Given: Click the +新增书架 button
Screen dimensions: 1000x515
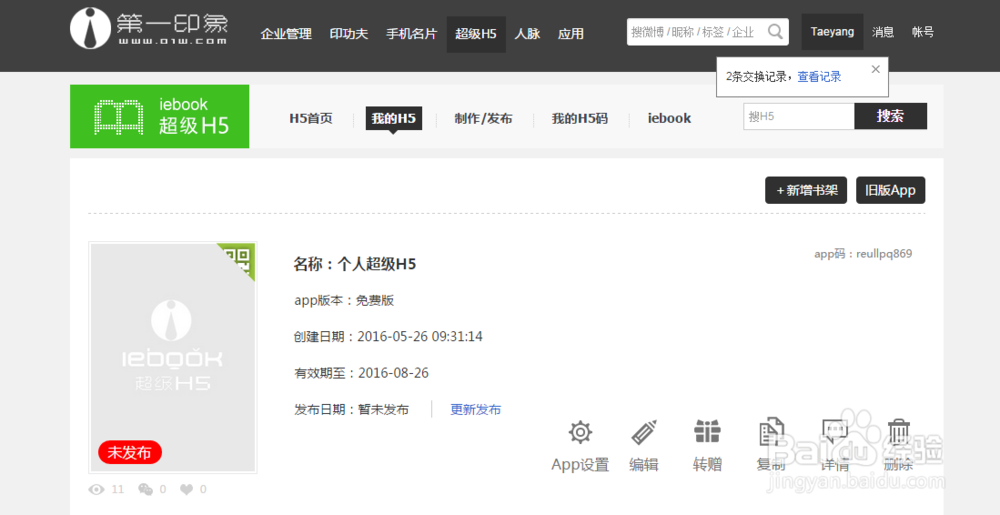Looking at the screenshot, I should 806,190.
